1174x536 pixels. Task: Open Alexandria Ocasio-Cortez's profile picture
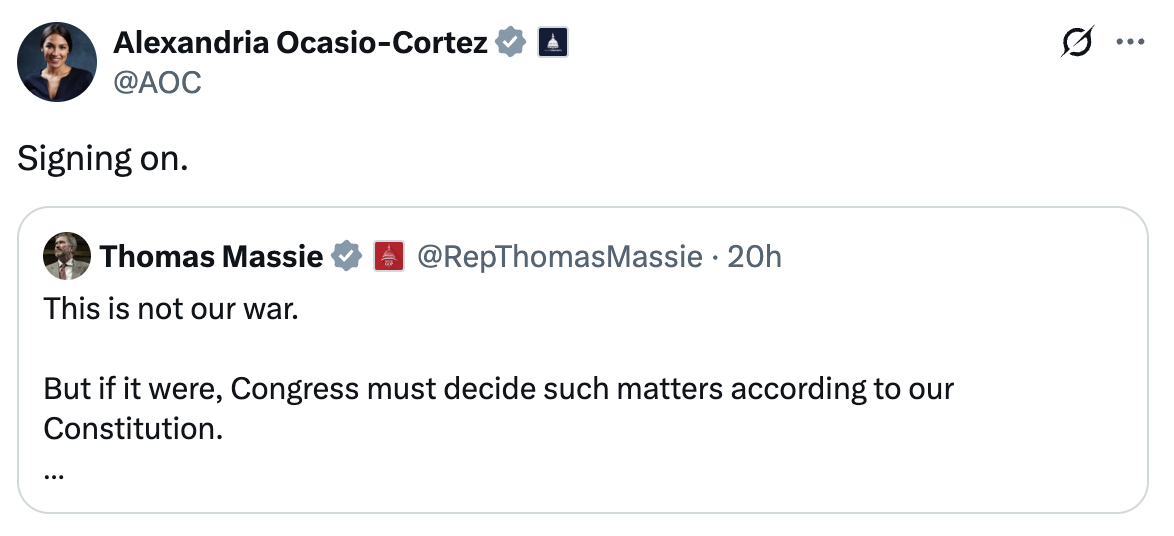tap(56, 61)
